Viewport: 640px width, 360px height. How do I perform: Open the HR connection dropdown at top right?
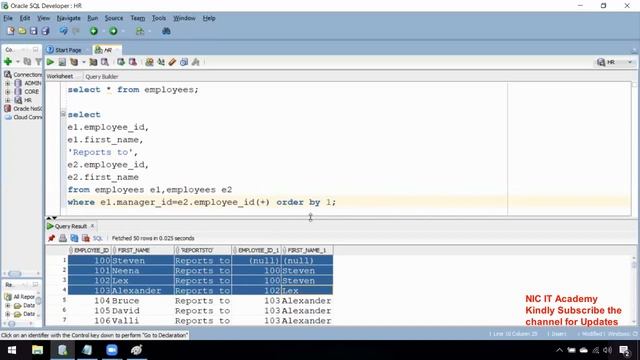click(x=629, y=62)
